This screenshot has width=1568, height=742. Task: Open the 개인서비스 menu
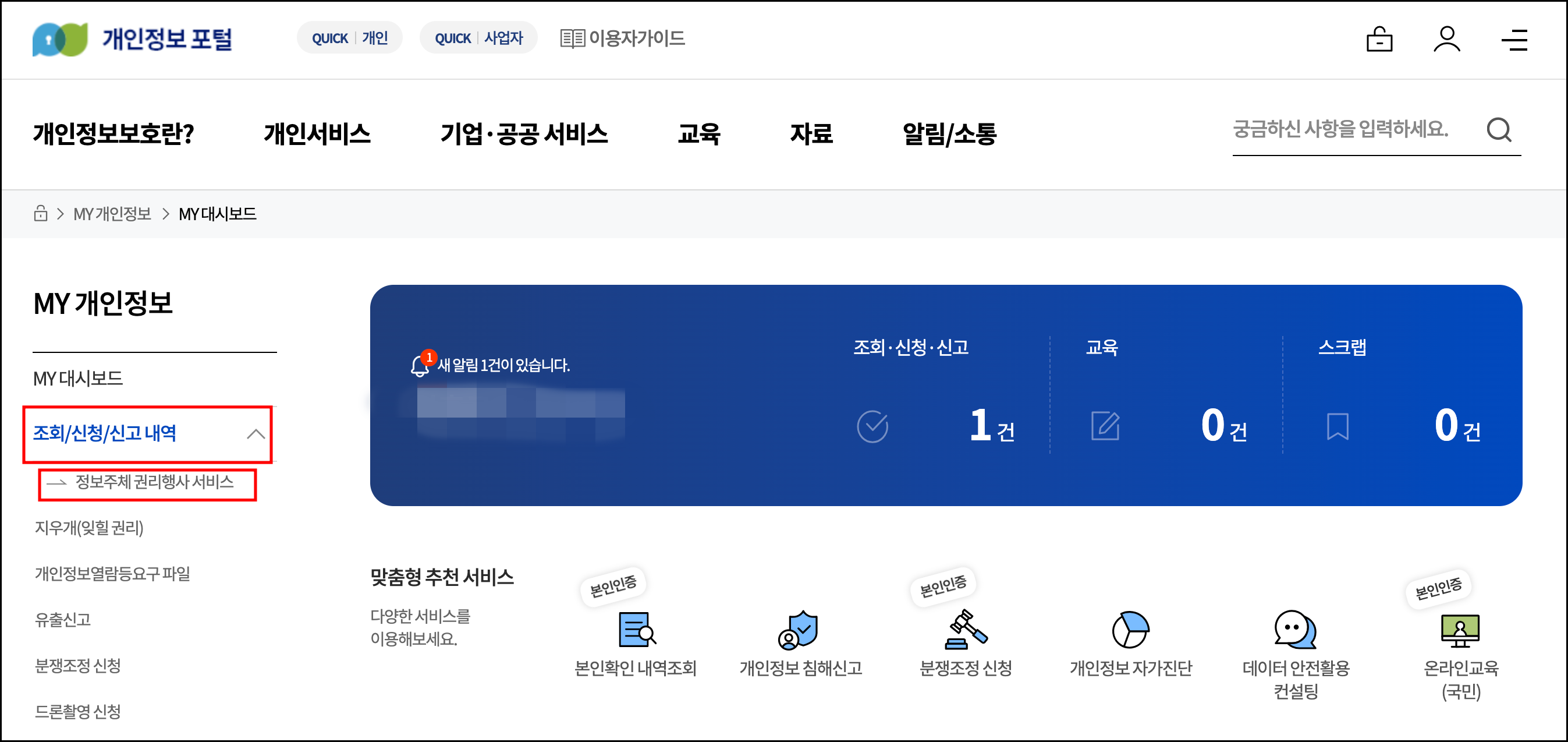pyautogui.click(x=317, y=133)
